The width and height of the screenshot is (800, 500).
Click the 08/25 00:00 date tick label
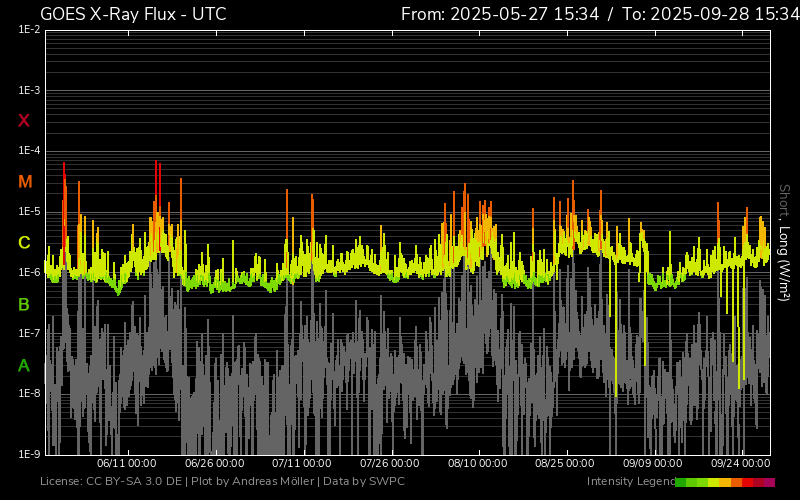click(565, 463)
